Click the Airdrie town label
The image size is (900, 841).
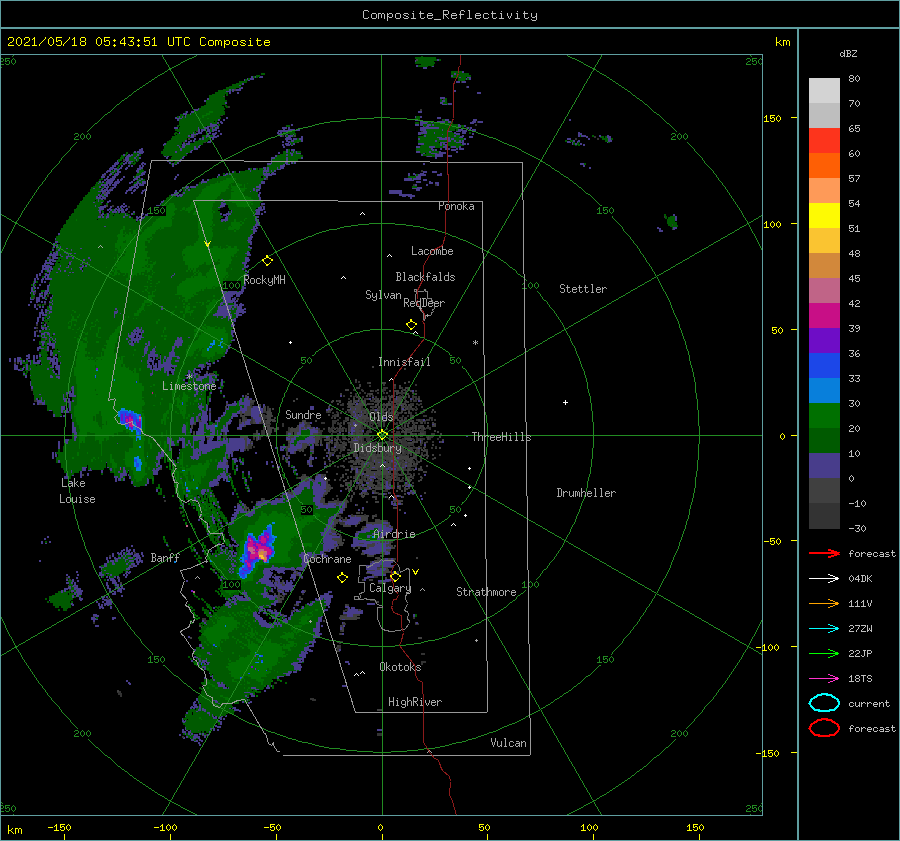coord(394,534)
